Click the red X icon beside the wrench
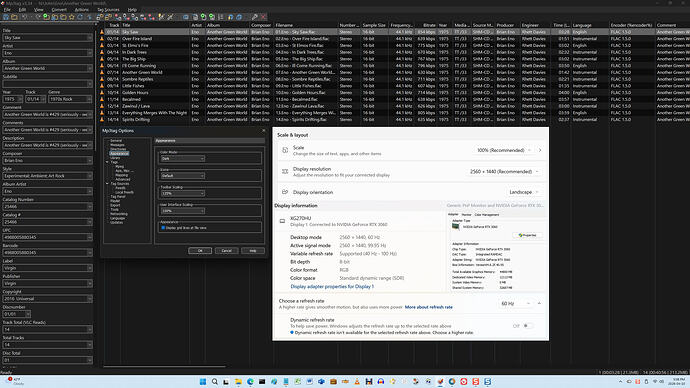 coord(264,17)
